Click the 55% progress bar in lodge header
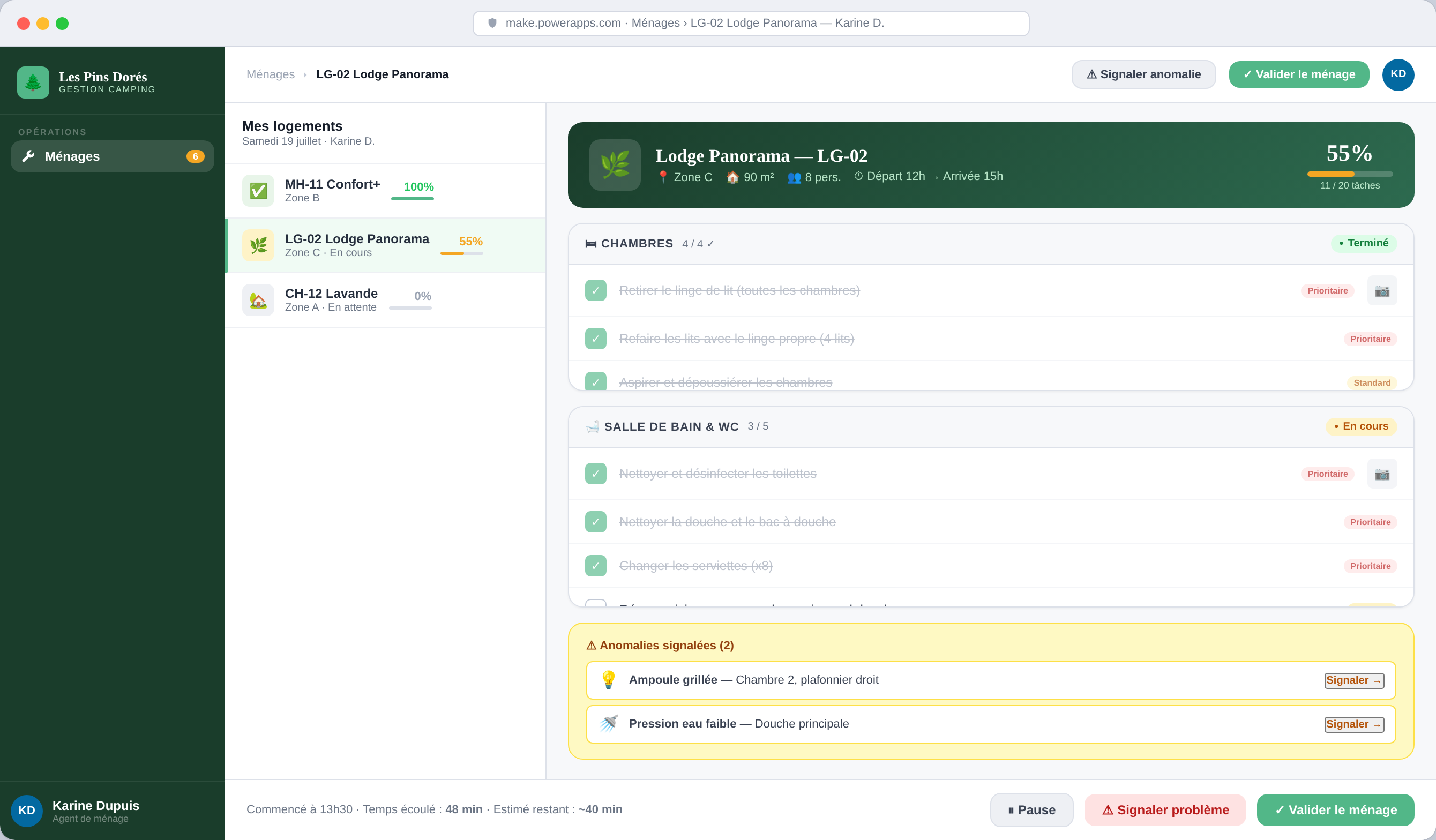Image resolution: width=1436 pixels, height=840 pixels. tap(1349, 174)
